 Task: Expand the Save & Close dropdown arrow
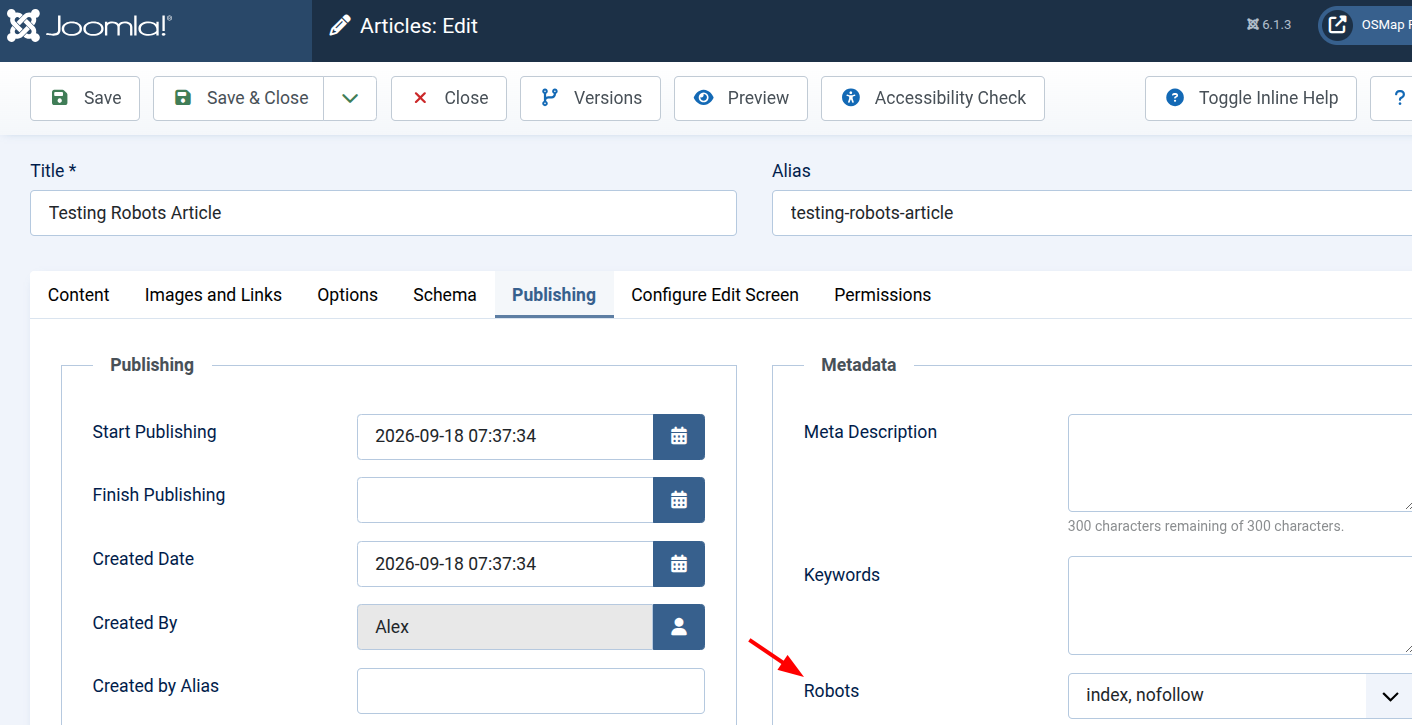pyautogui.click(x=350, y=98)
